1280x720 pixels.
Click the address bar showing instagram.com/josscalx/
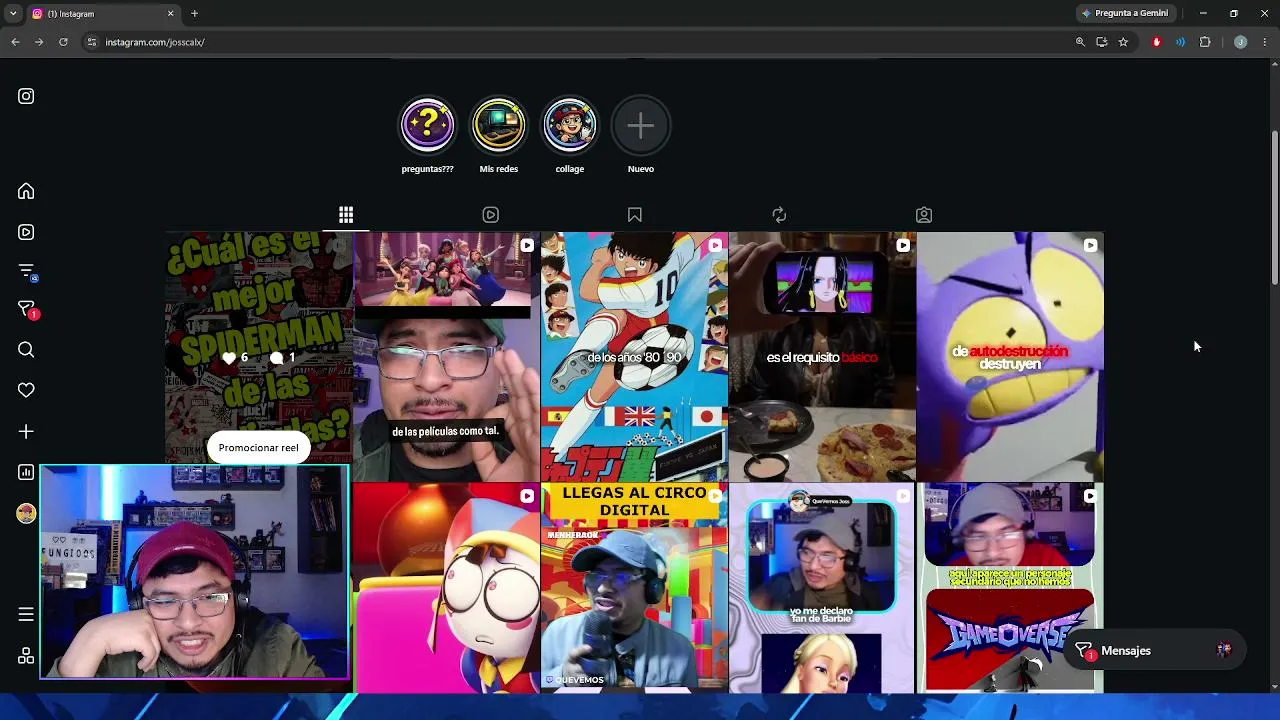pyautogui.click(x=580, y=42)
